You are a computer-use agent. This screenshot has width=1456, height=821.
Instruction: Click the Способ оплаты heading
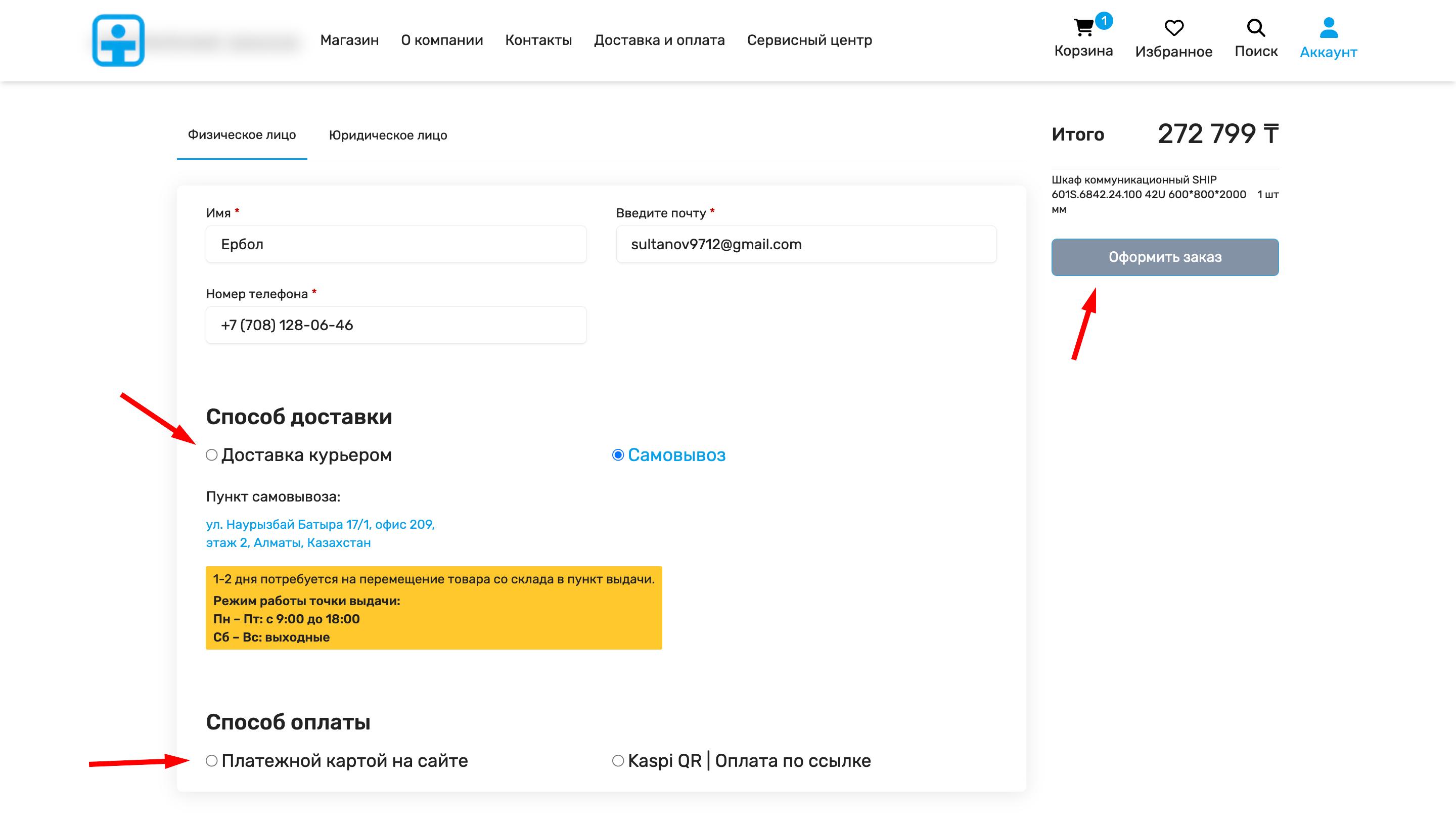click(x=288, y=722)
